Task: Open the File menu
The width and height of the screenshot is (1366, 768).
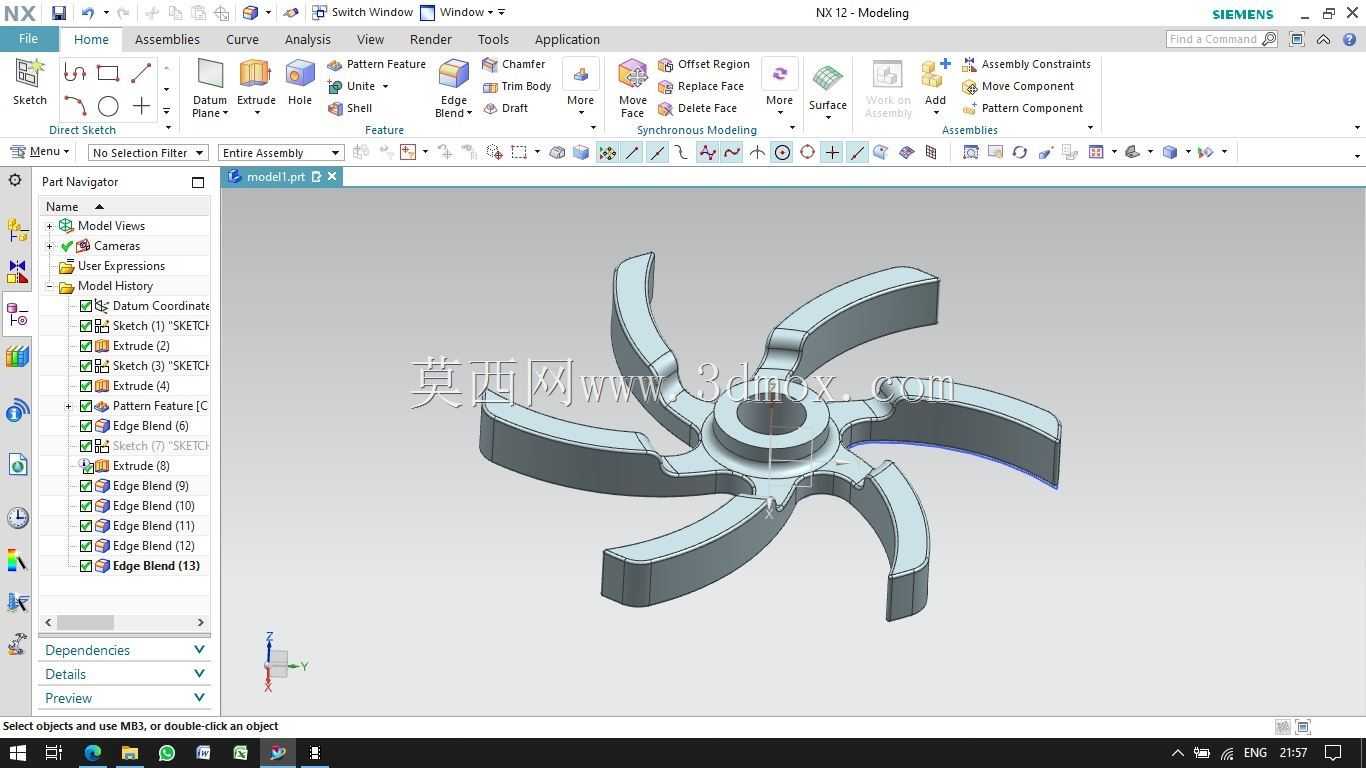Action: click(x=28, y=39)
